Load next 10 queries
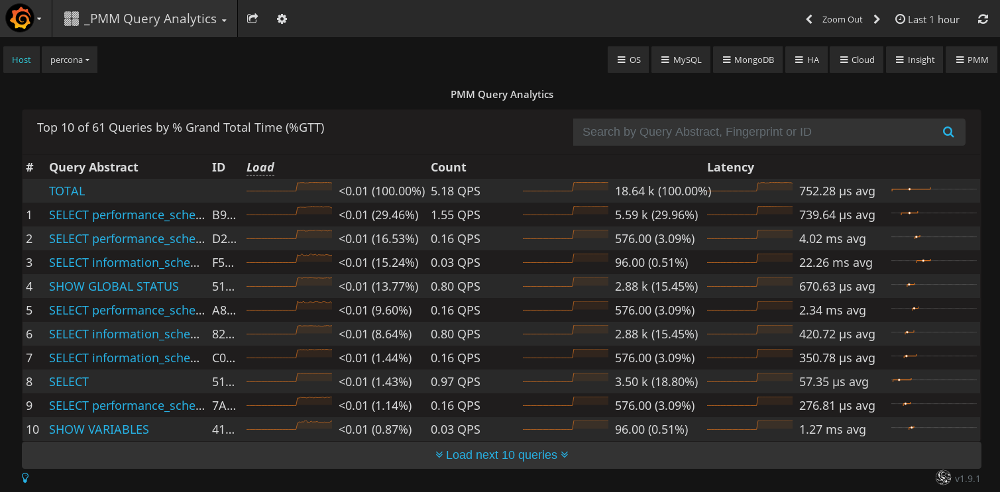 502,455
